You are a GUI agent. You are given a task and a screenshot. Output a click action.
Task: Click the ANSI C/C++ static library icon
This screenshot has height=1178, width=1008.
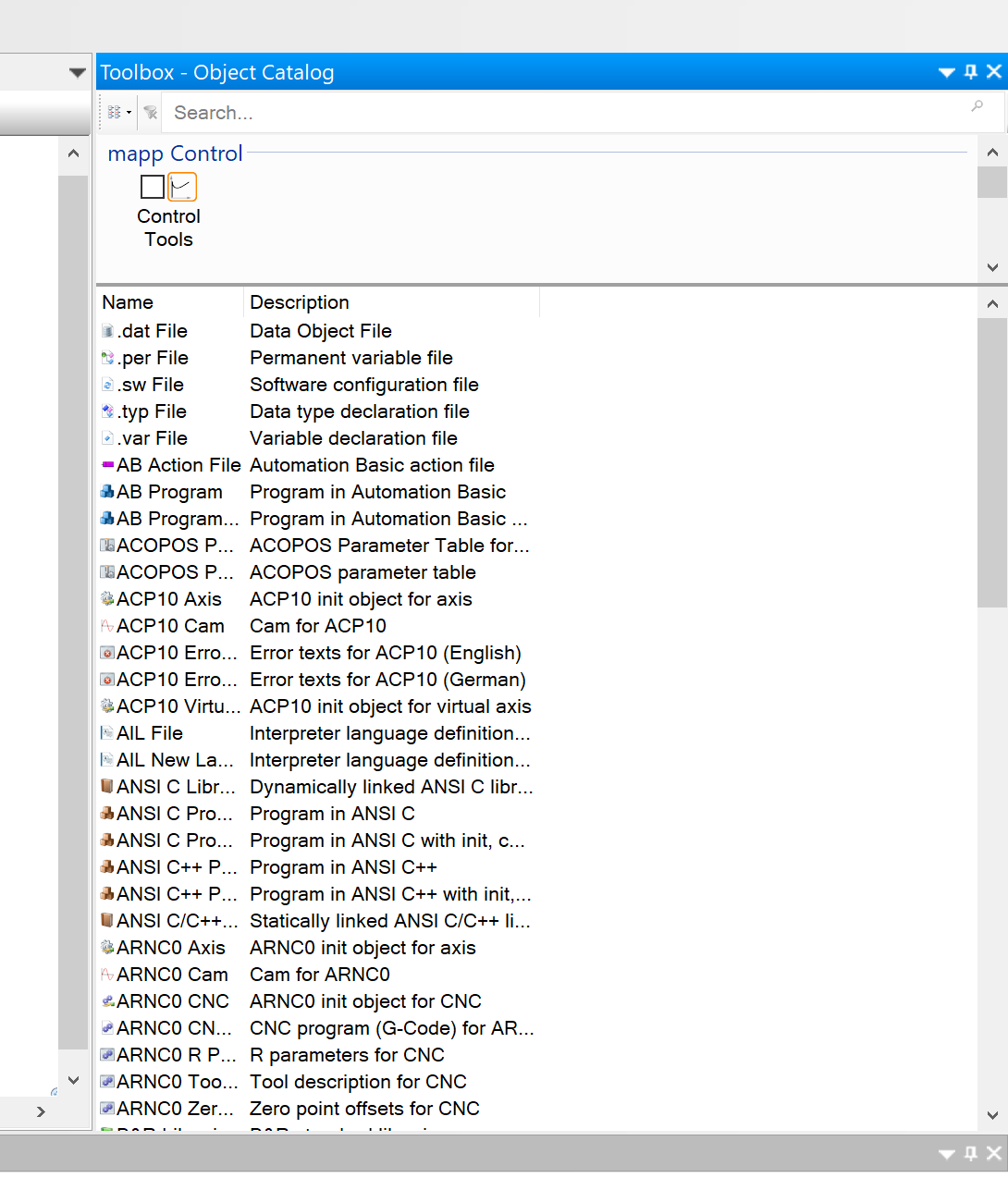[108, 921]
